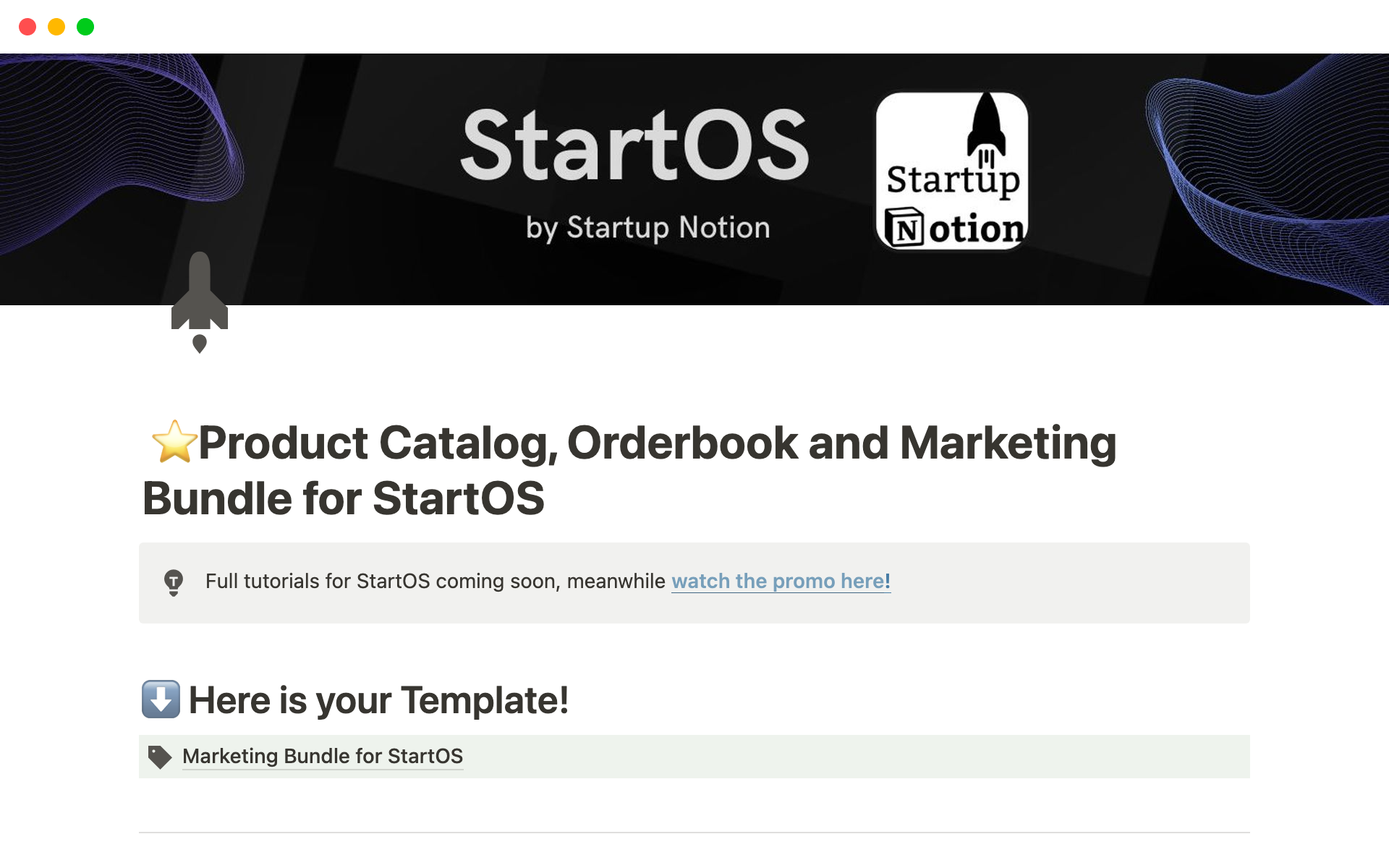The image size is (1389, 868).
Task: Click the 'Product Catalog, Orderbook and Marketing' title
Action: (657, 443)
